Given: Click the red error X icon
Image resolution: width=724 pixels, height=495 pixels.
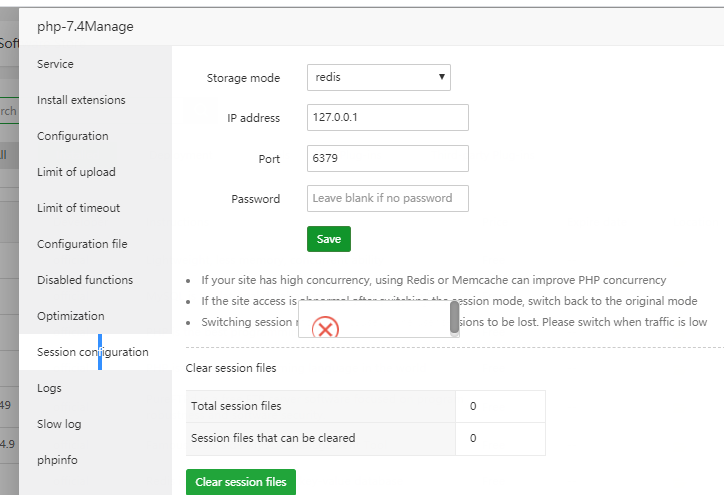Looking at the screenshot, I should [x=326, y=327].
